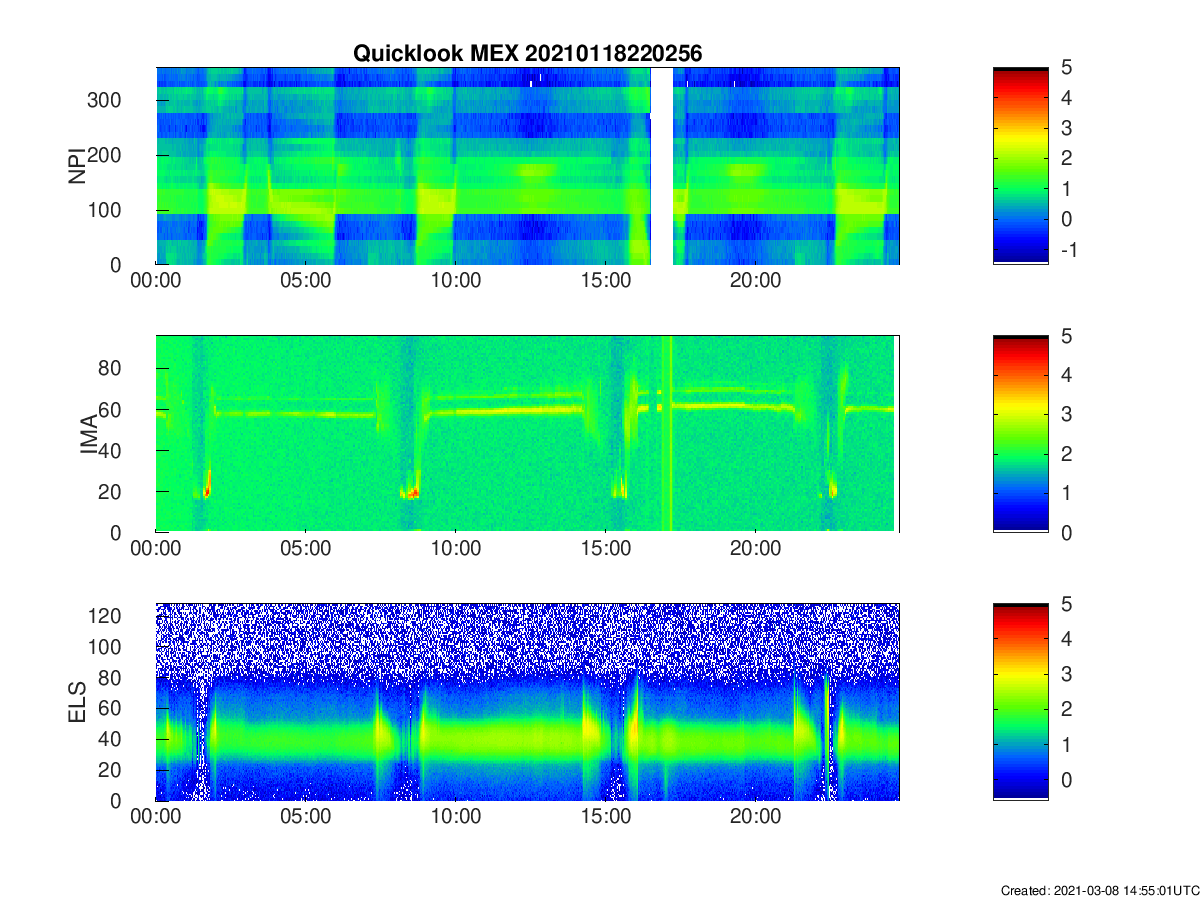
Task: Select the IMA y-axis label
Action: (x=89, y=435)
